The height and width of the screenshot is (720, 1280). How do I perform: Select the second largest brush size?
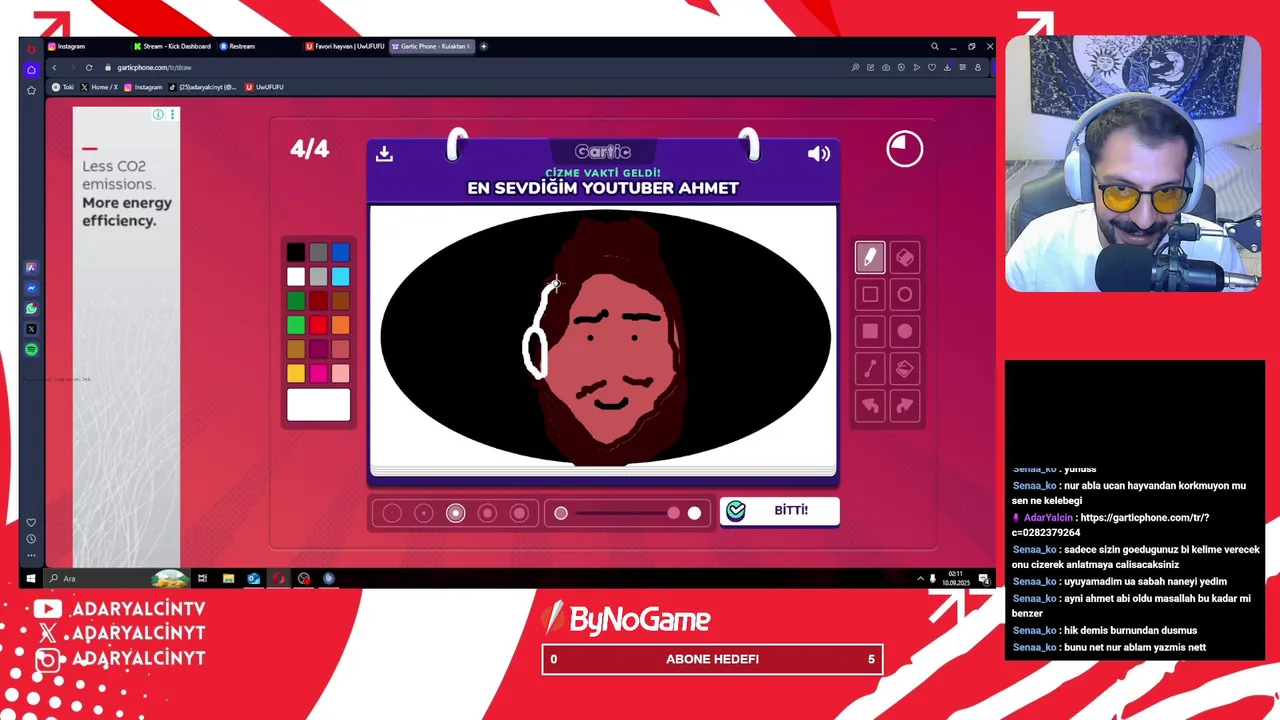[x=487, y=513]
